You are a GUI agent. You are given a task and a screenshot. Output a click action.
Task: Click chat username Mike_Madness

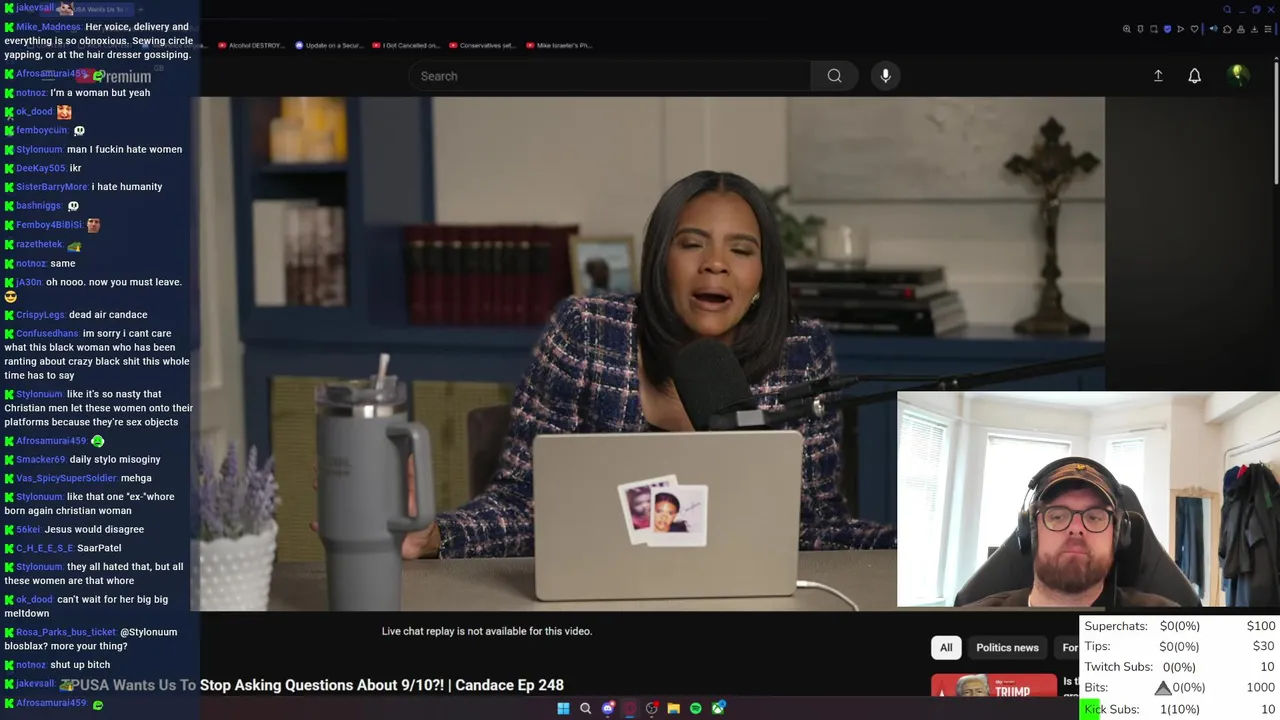(48, 27)
